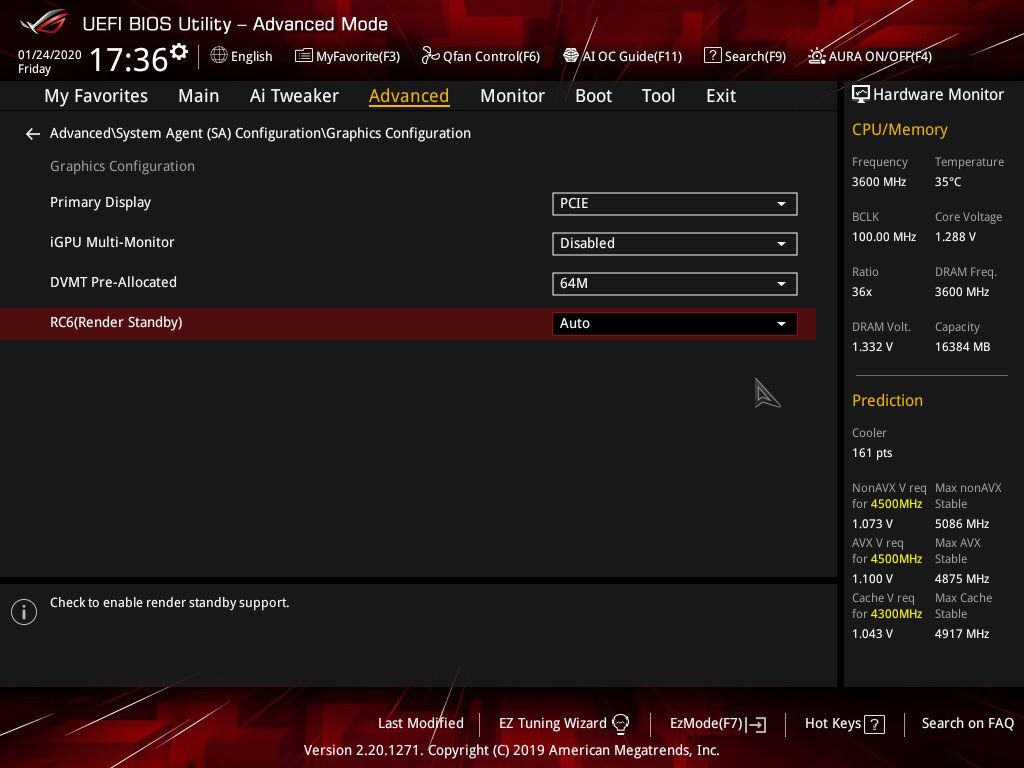
Task: Switch to EzMode(F7) text
Action: pyautogui.click(x=707, y=723)
